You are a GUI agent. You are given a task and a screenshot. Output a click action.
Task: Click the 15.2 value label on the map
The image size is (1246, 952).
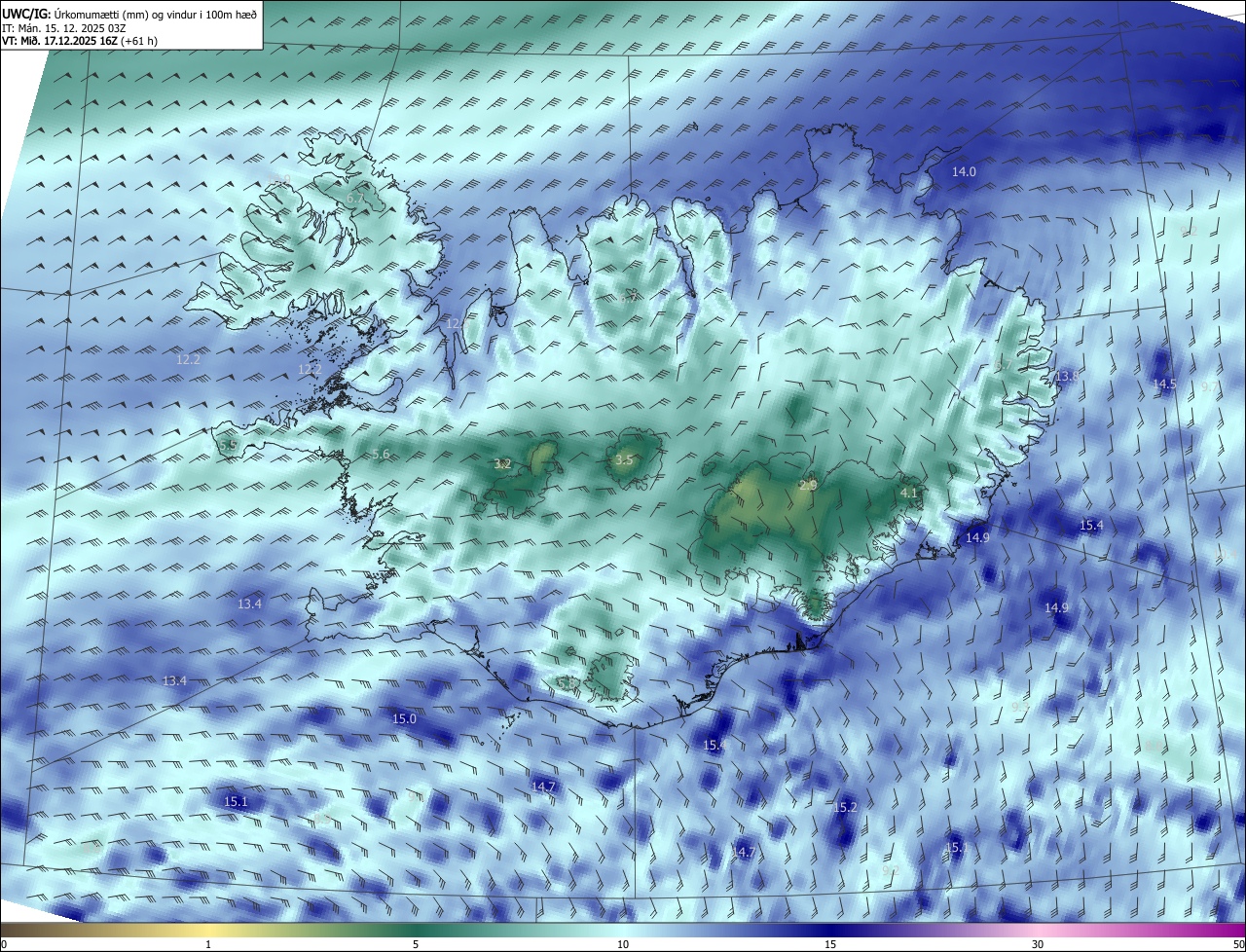(x=845, y=807)
